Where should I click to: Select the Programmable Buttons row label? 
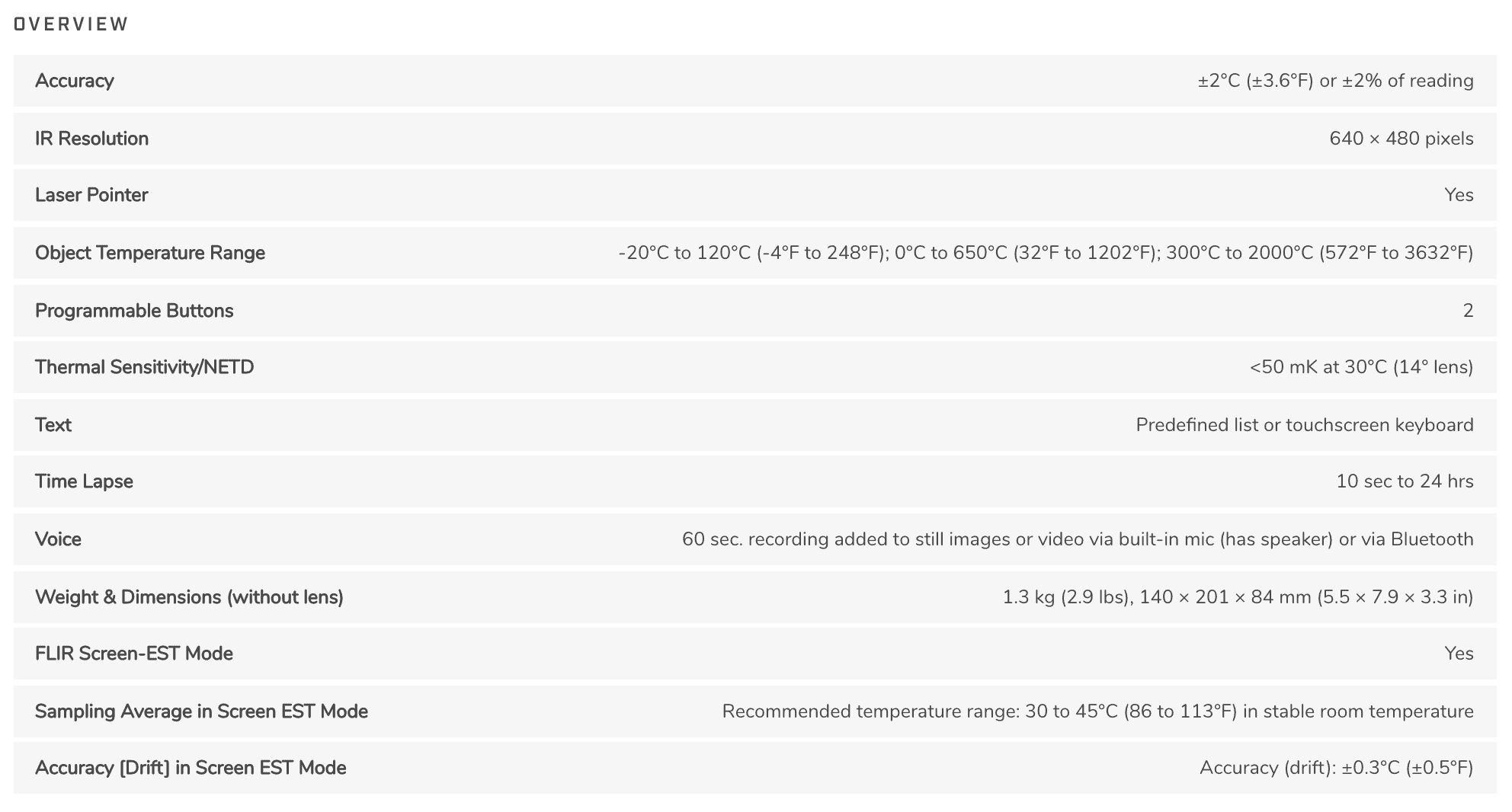point(134,311)
